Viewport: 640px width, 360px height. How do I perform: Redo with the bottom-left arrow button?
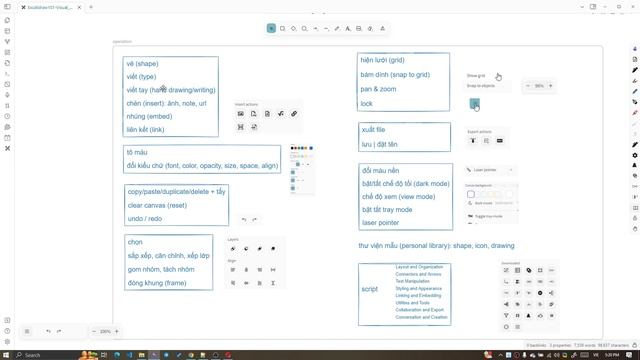pyautogui.click(x=59, y=331)
